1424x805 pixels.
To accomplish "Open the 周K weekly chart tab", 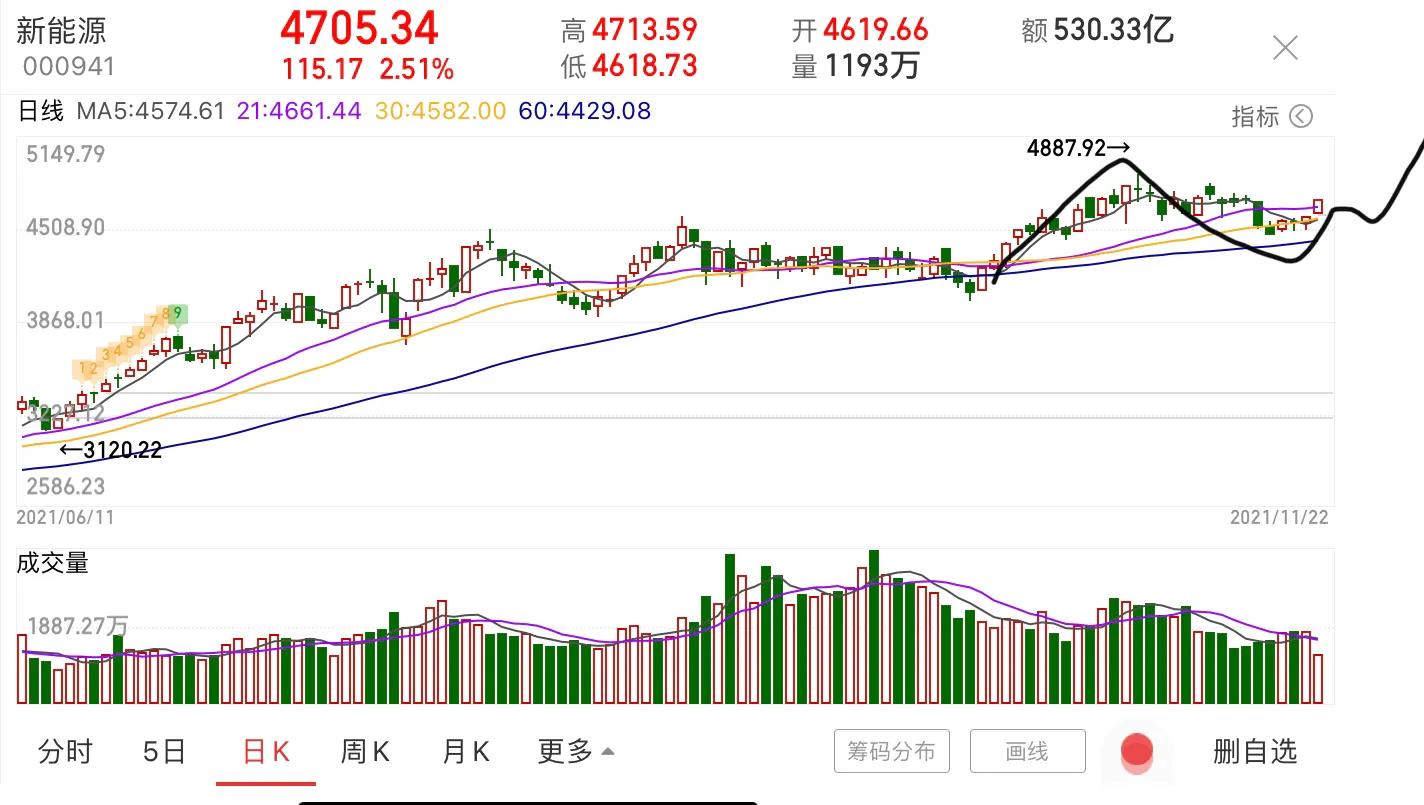I will click(x=365, y=751).
